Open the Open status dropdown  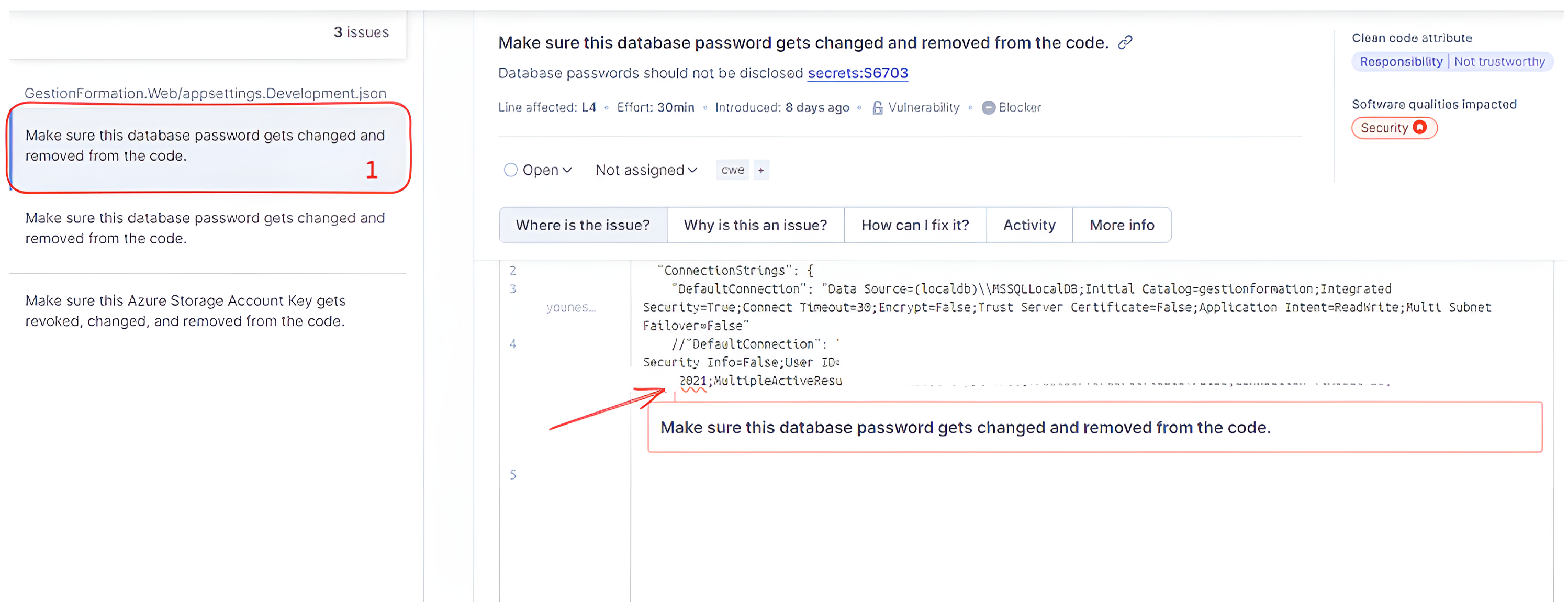point(546,171)
